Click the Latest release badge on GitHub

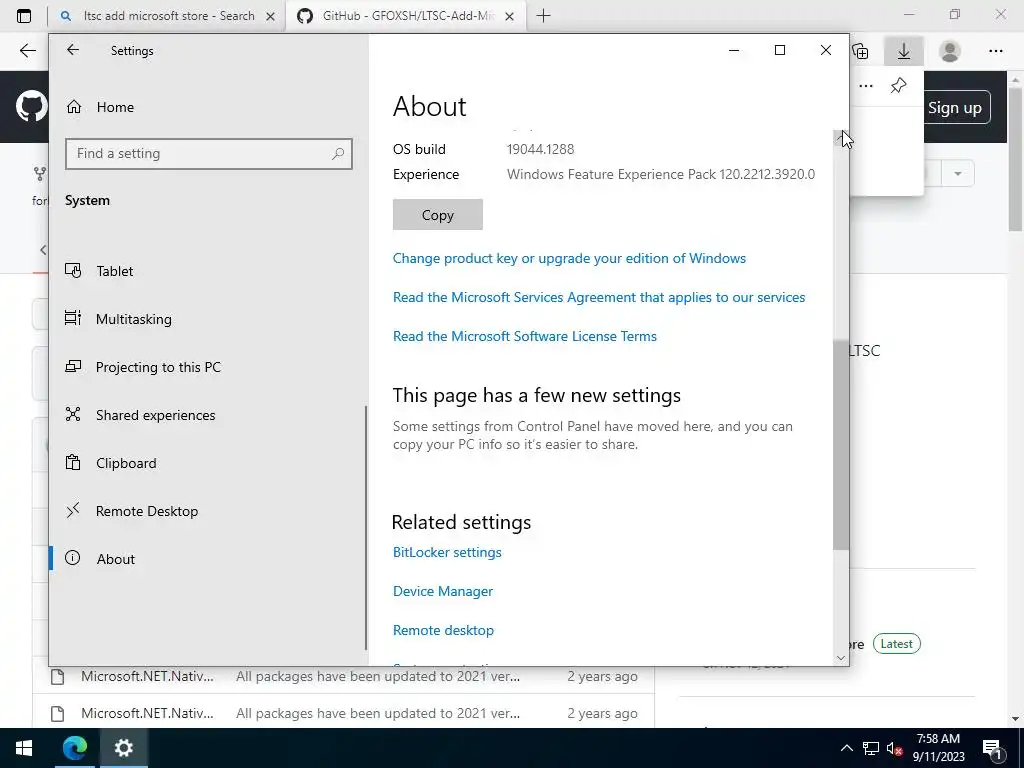coord(896,644)
